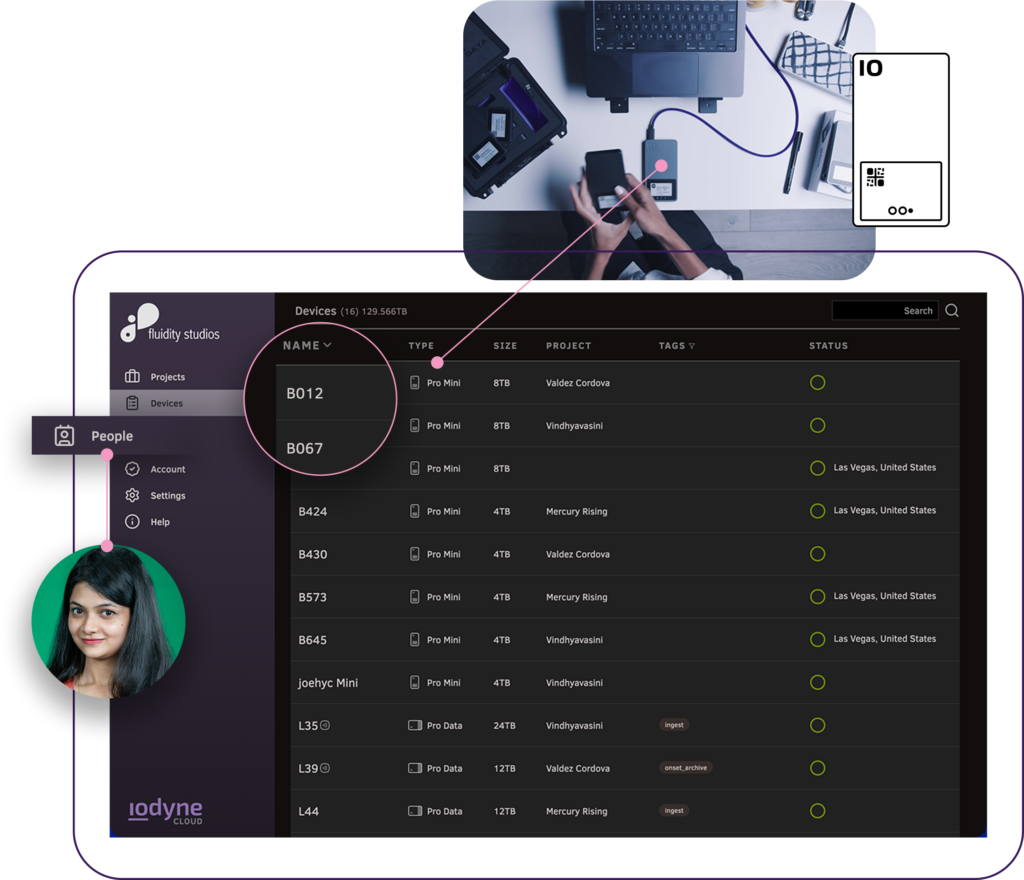
Task: Open the B573 device row
Action: pyautogui.click(x=625, y=597)
